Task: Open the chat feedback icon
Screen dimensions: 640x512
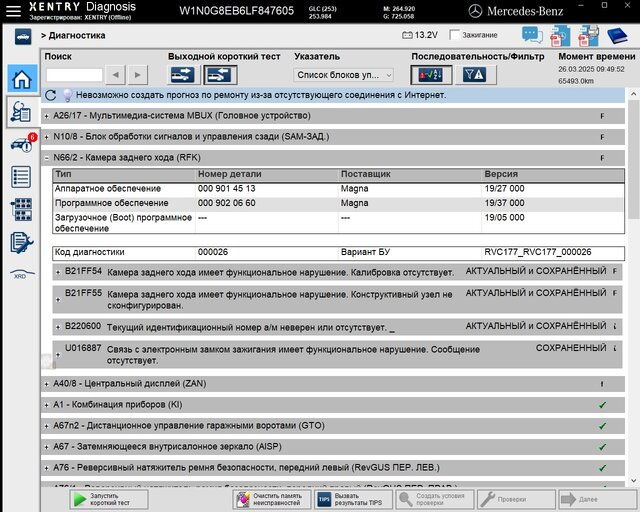Action: click(x=532, y=35)
